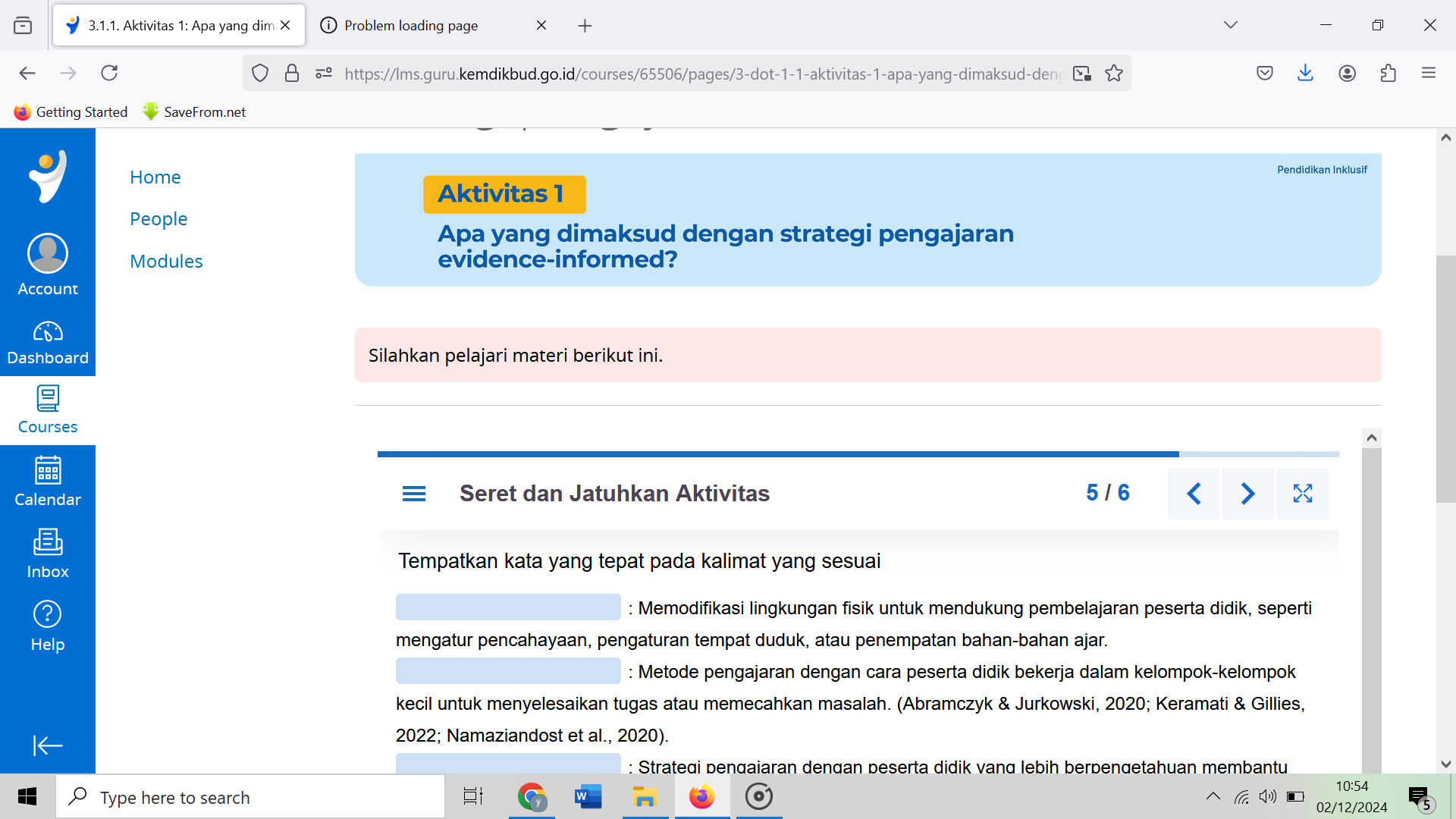Switch to Problem loading page tab
The height and width of the screenshot is (819, 1456).
point(411,25)
